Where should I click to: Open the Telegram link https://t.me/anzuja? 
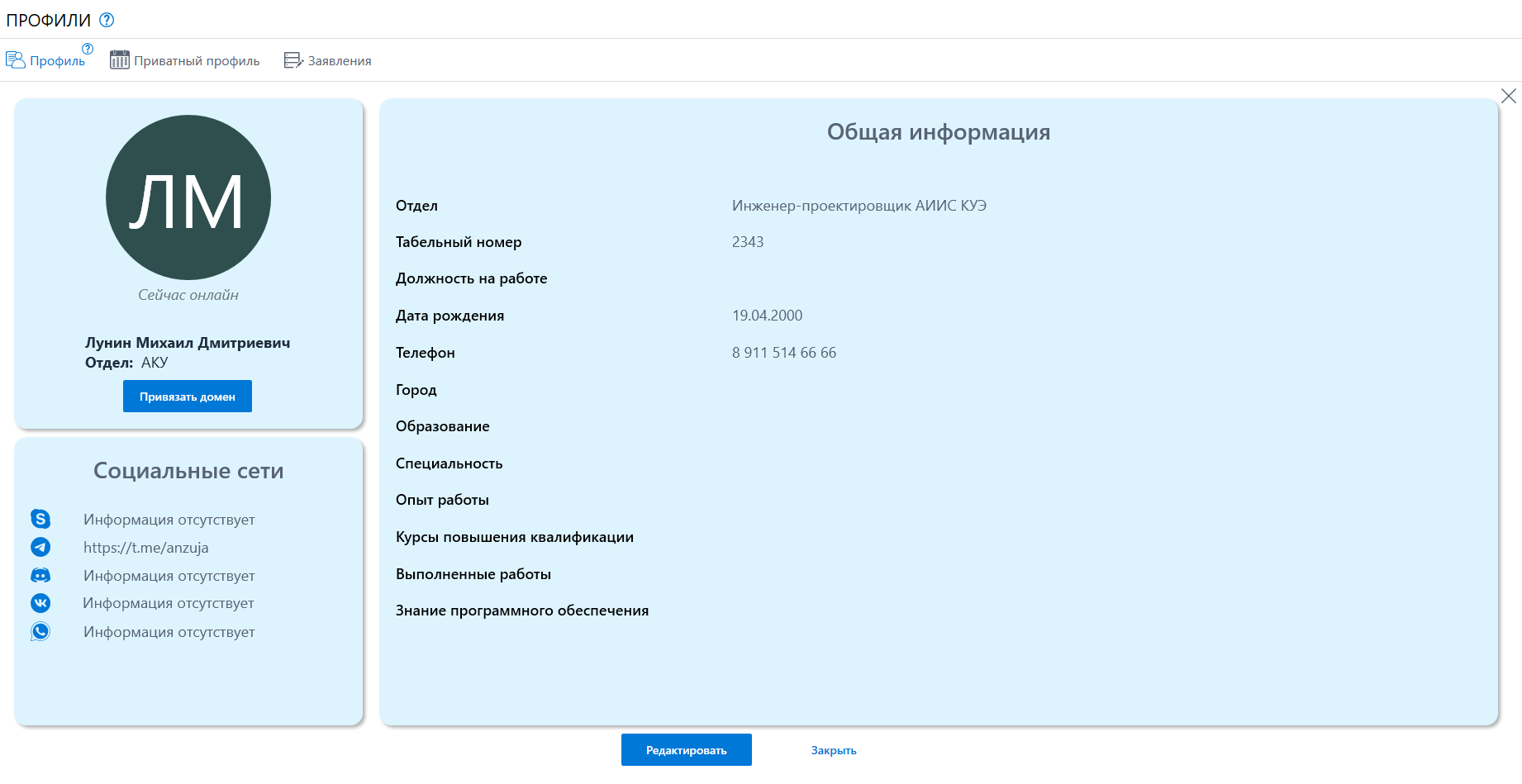coord(146,548)
